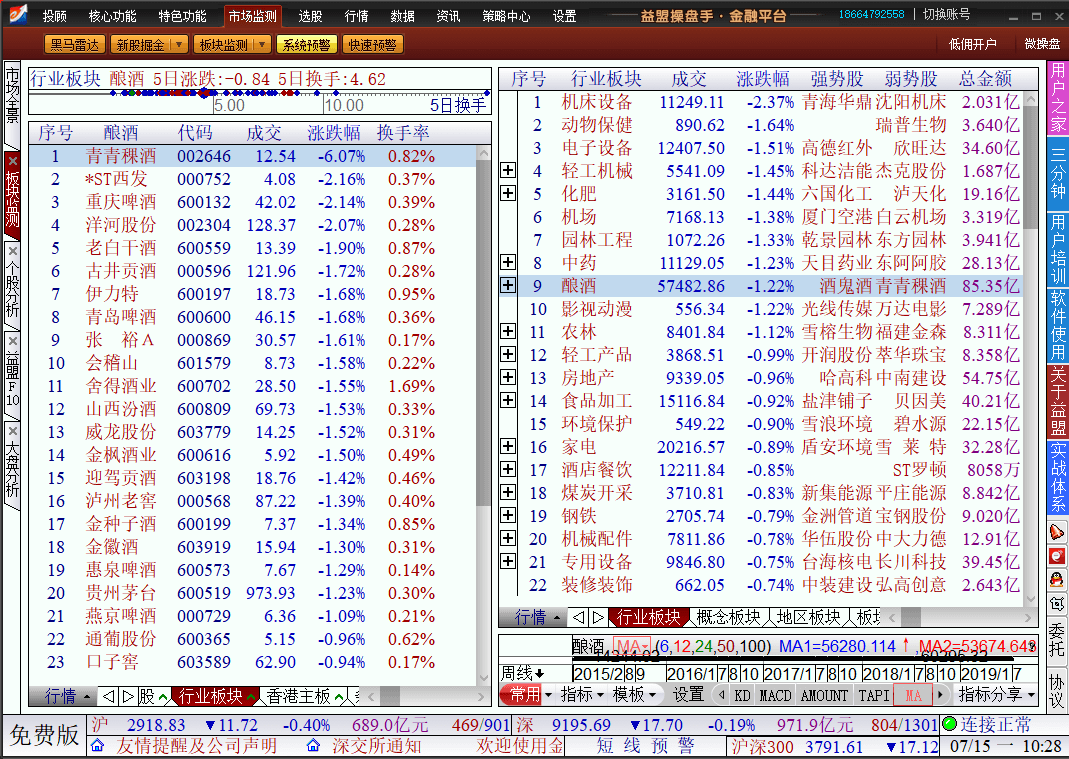
Task: Click the question mark icon on chart
Action: [x=1032, y=646]
